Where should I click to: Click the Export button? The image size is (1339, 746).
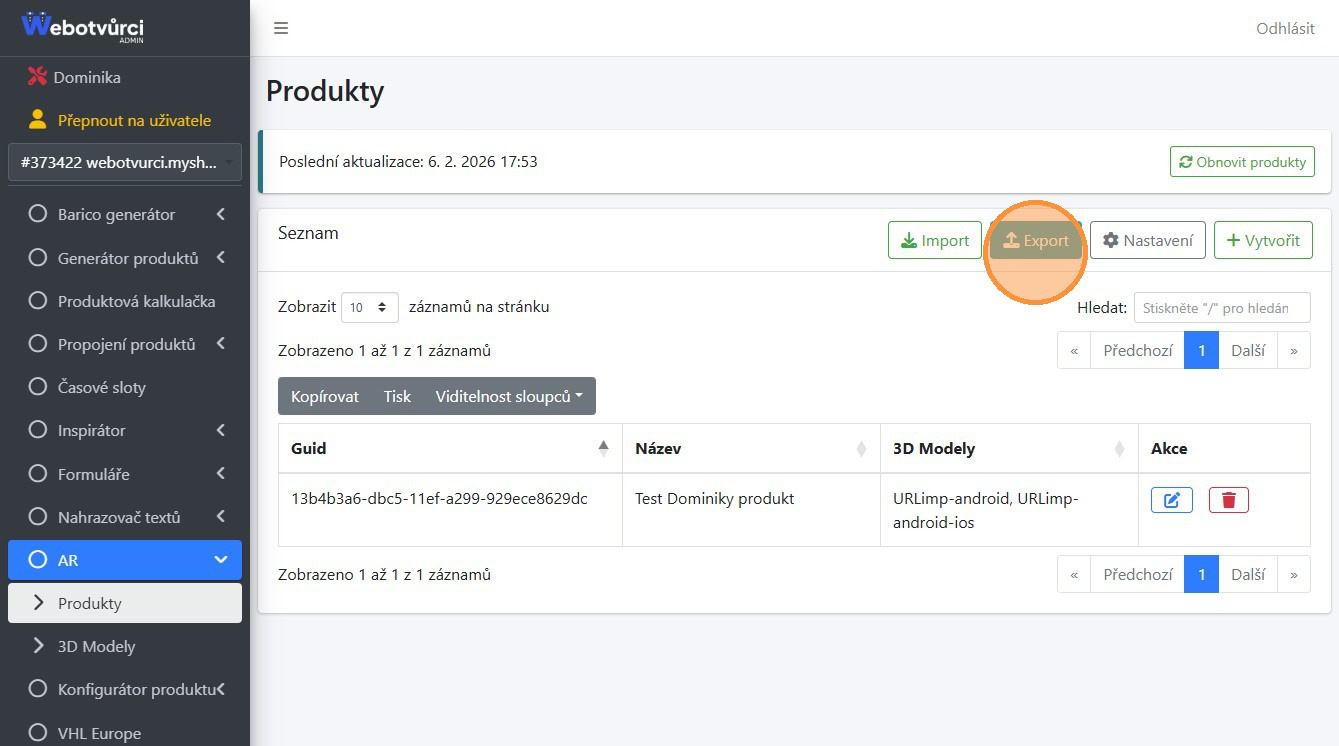pos(1036,240)
